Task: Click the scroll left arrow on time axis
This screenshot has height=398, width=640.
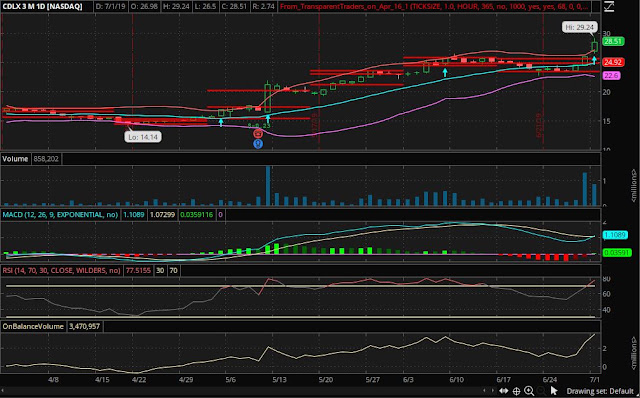Action: (x=484, y=391)
